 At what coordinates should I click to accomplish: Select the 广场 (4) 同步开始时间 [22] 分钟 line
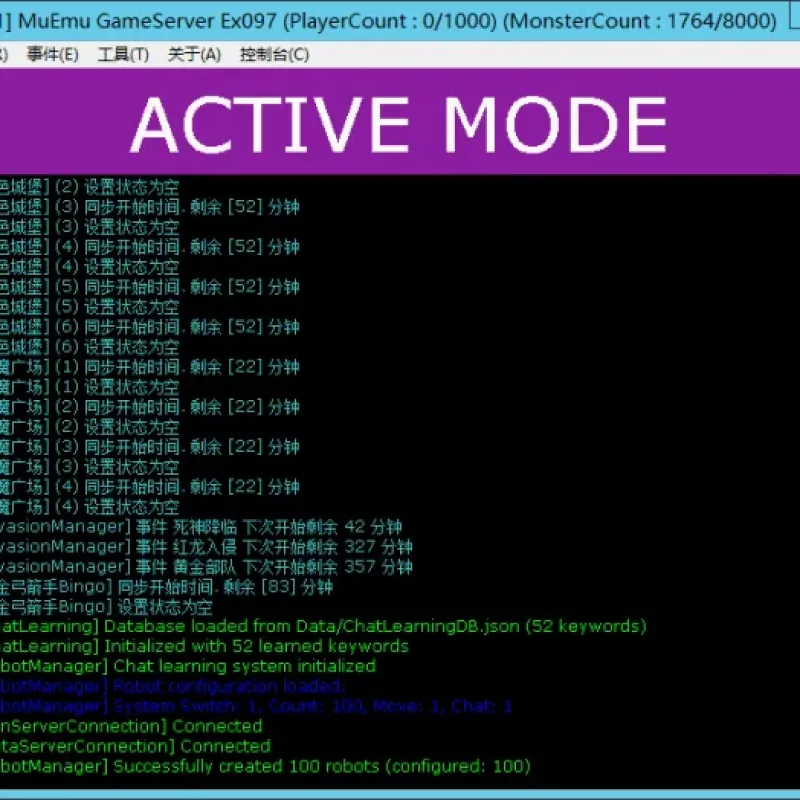pos(149,487)
